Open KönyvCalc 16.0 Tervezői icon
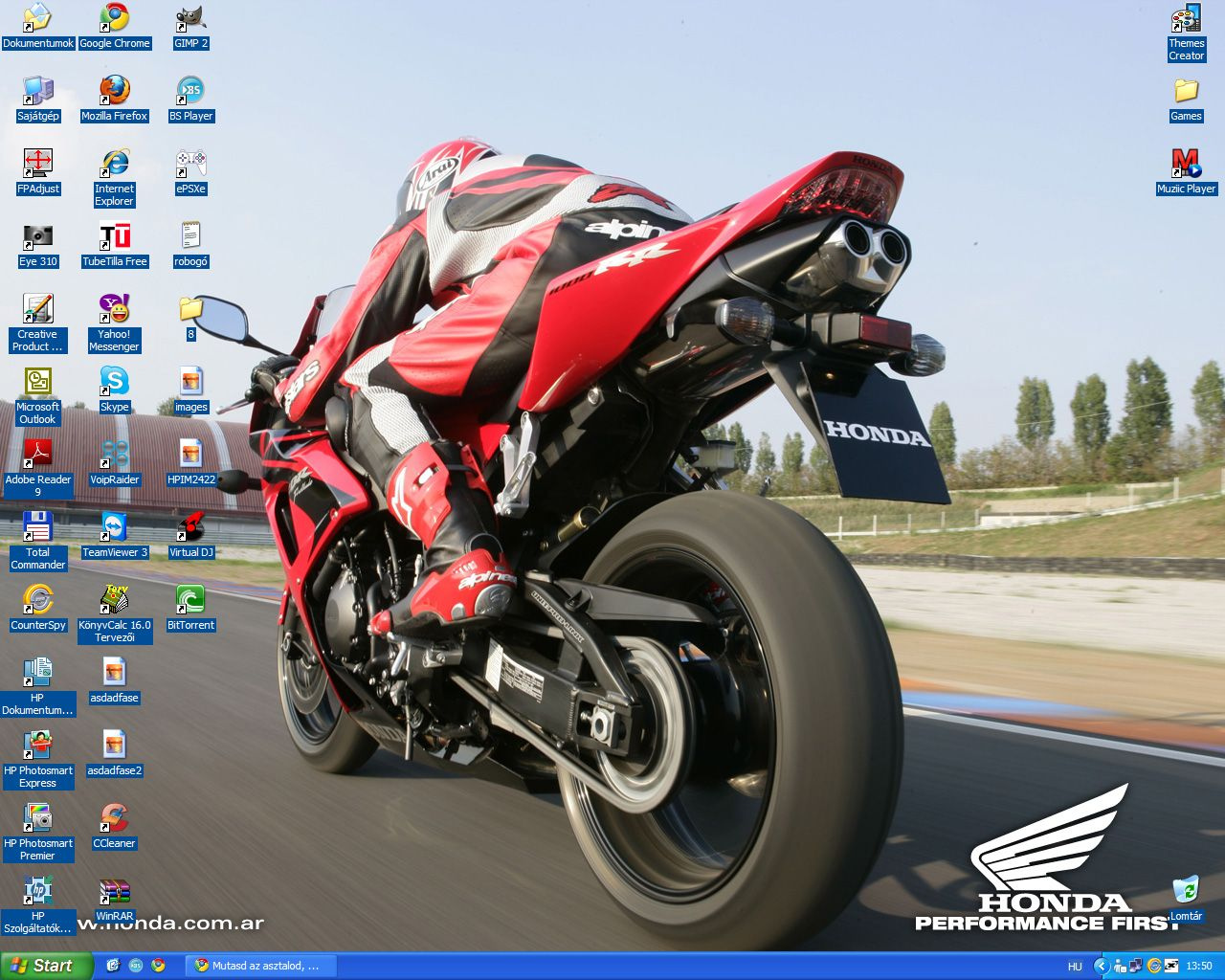Image resolution: width=1225 pixels, height=980 pixels. [114, 614]
